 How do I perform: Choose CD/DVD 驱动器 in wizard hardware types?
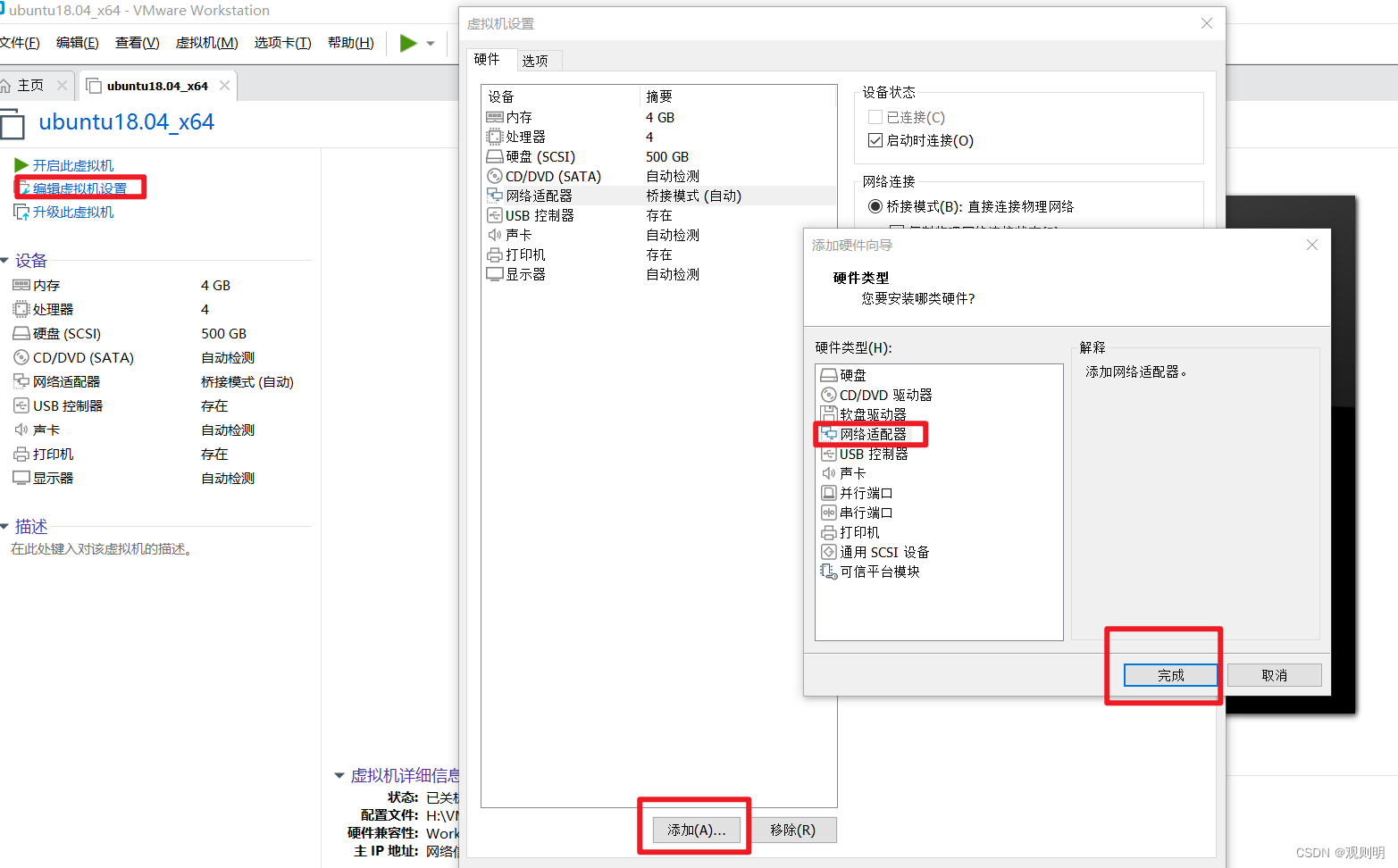[939, 395]
